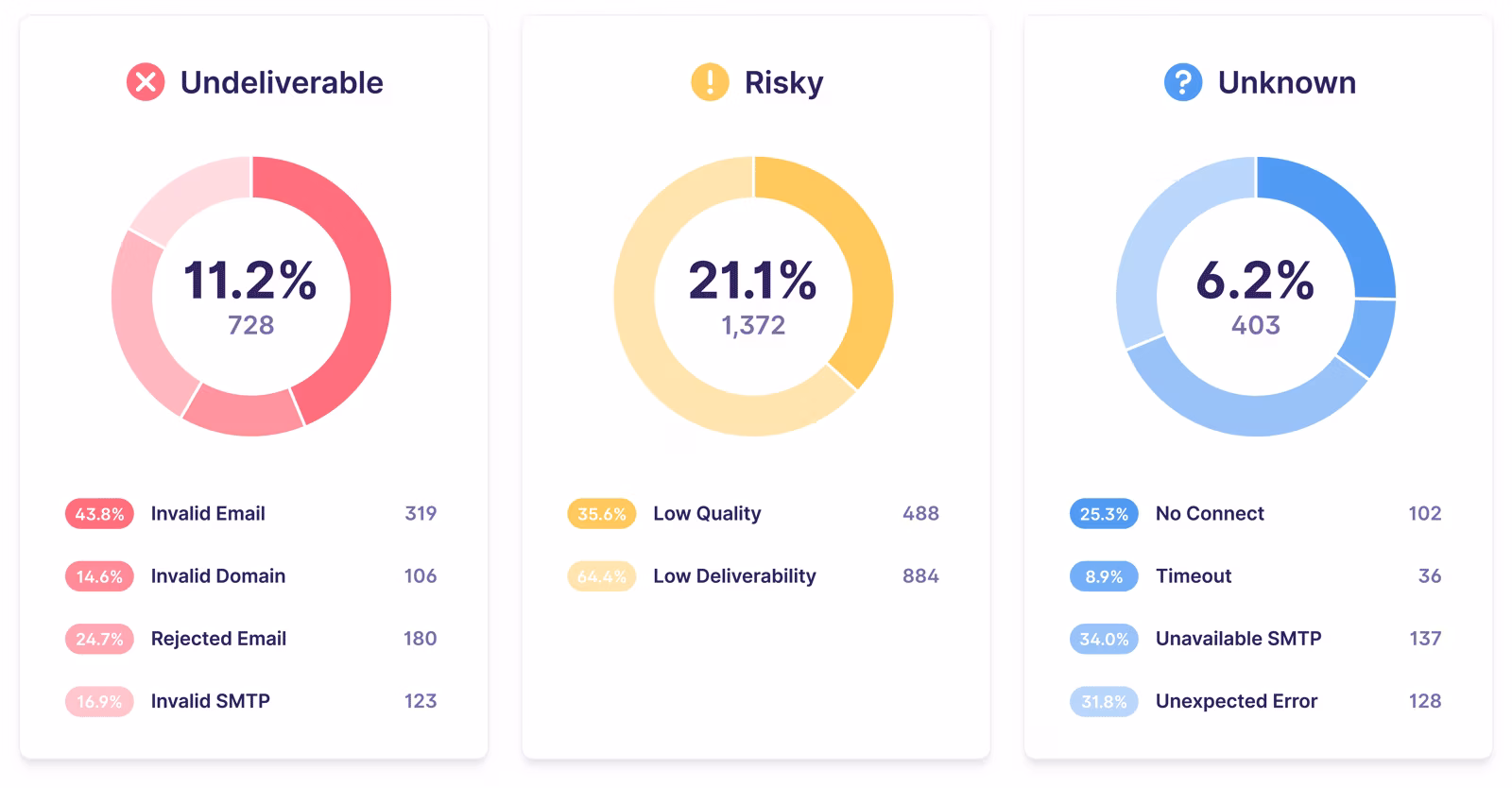Click the 43.8% Invalid Email badge
The image size is (1512, 788).
point(99,514)
